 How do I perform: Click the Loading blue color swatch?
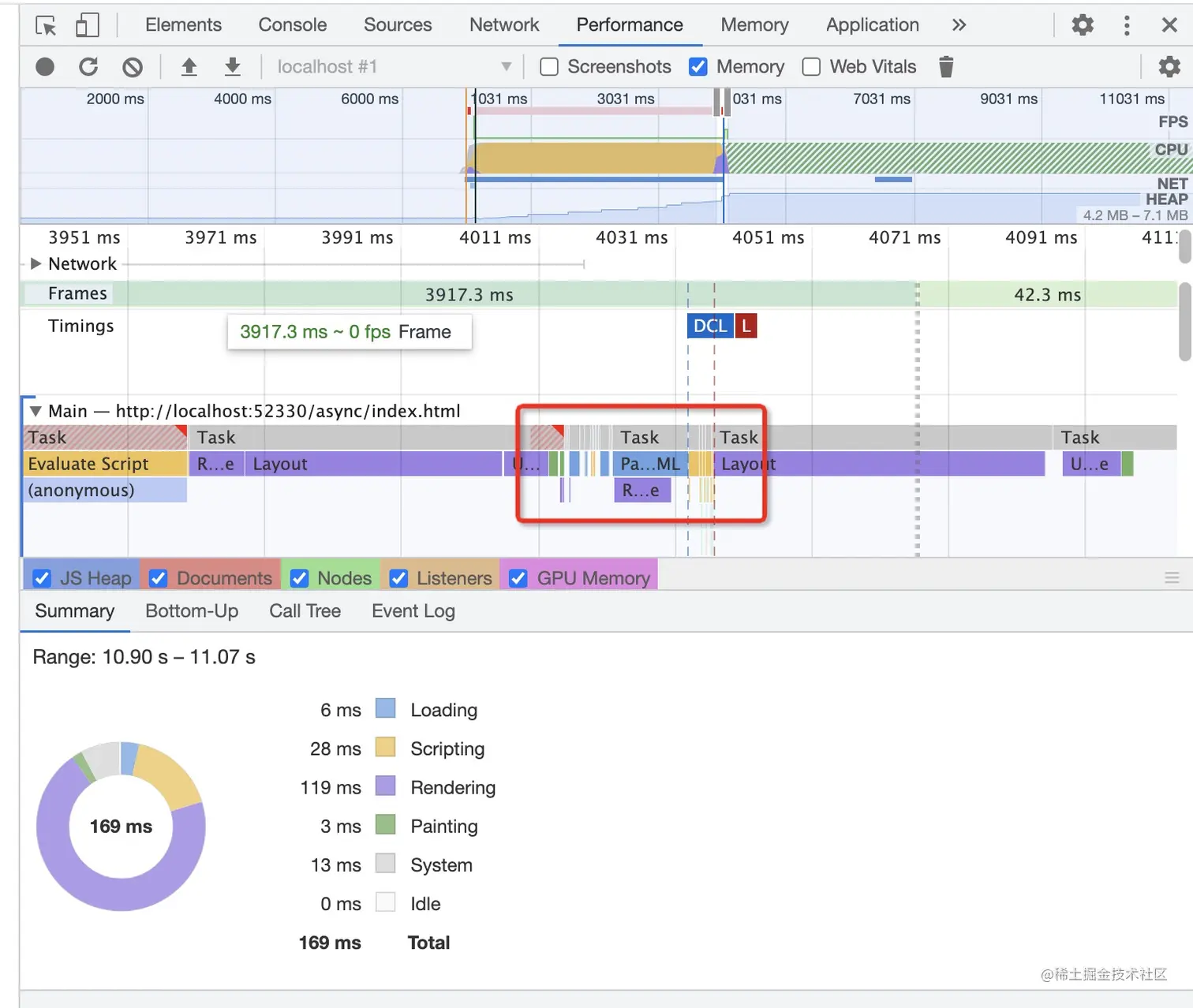(385, 708)
